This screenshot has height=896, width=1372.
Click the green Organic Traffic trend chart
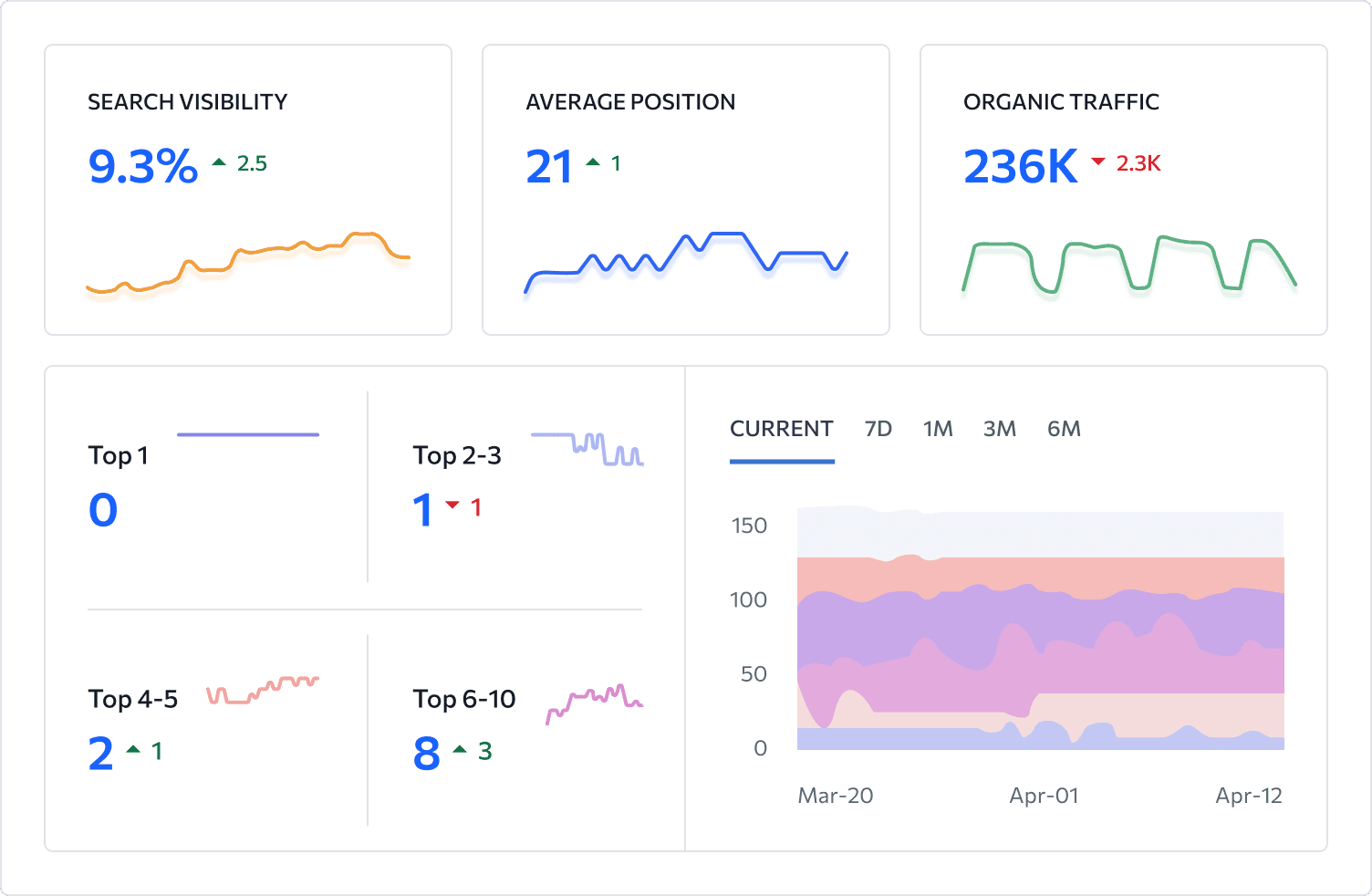(x=1129, y=265)
